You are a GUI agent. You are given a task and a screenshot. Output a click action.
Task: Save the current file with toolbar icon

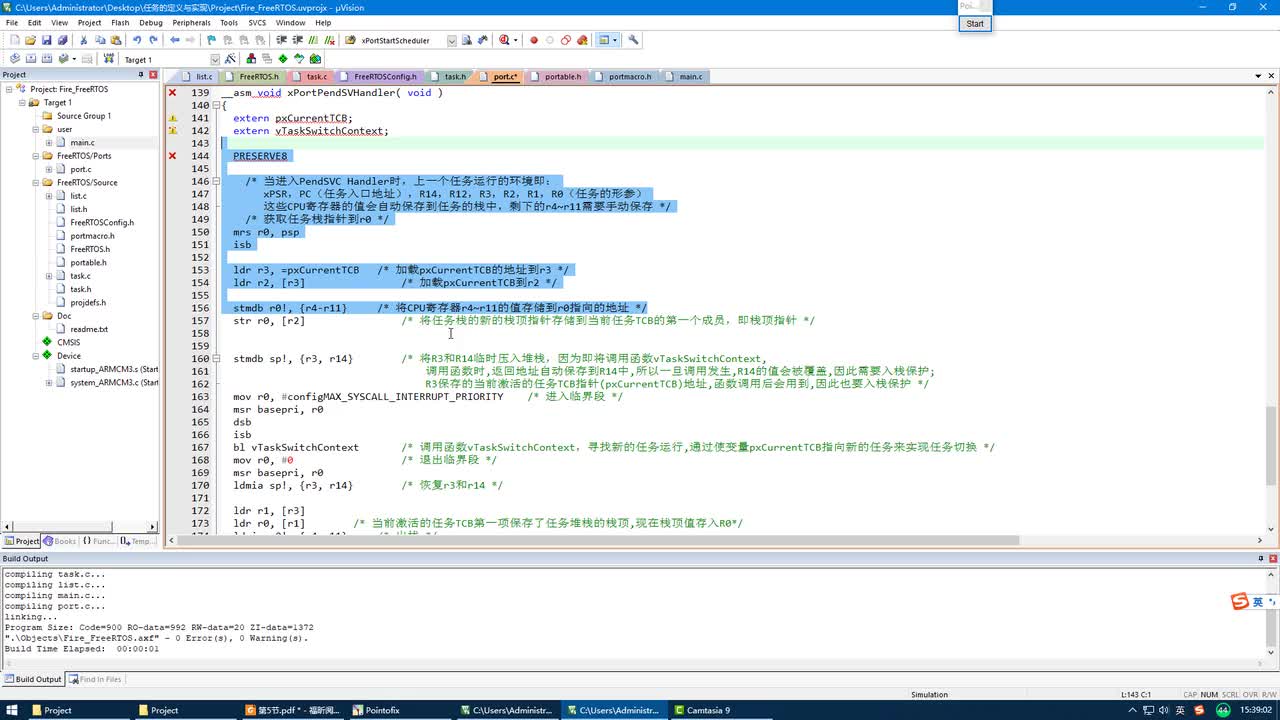pos(46,40)
